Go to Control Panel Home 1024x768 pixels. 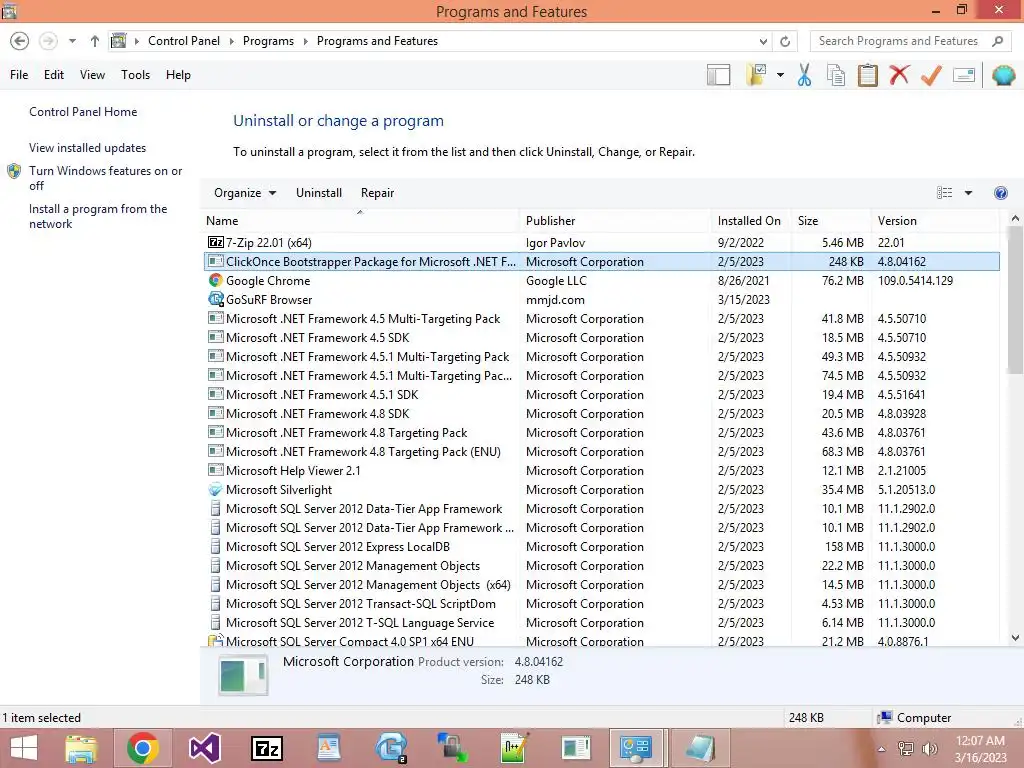click(x=83, y=112)
